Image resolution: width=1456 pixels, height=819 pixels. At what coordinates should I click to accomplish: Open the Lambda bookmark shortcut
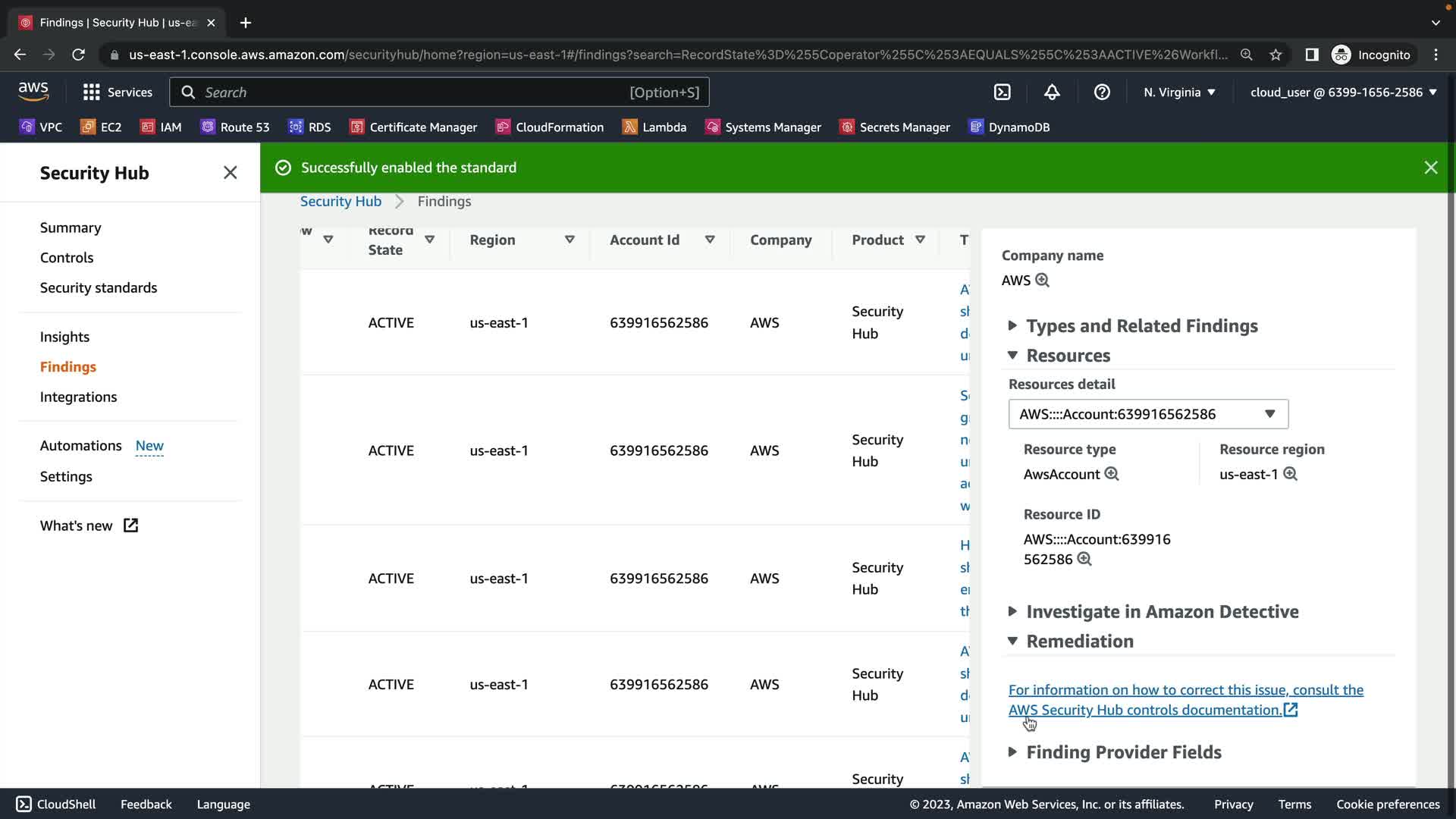654,127
